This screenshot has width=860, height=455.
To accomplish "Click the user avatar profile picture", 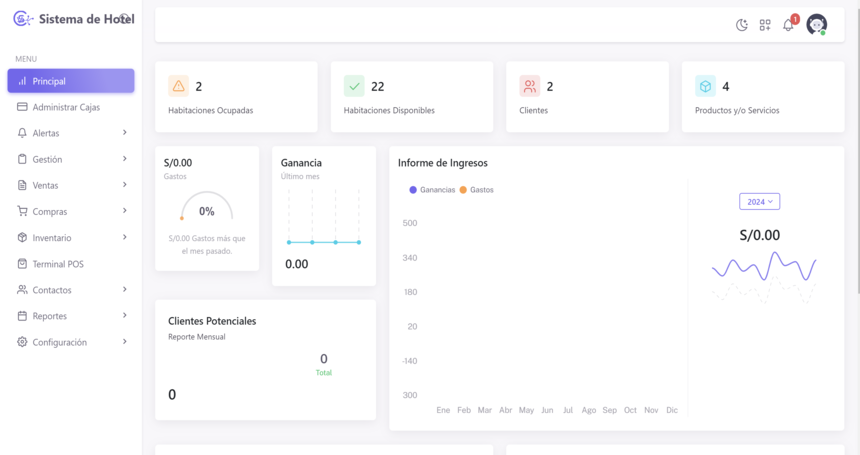I will 816,25.
